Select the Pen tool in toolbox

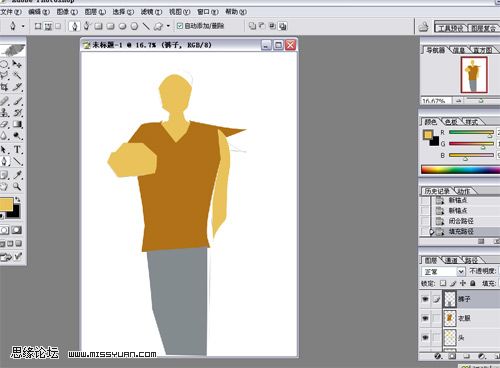(4, 162)
